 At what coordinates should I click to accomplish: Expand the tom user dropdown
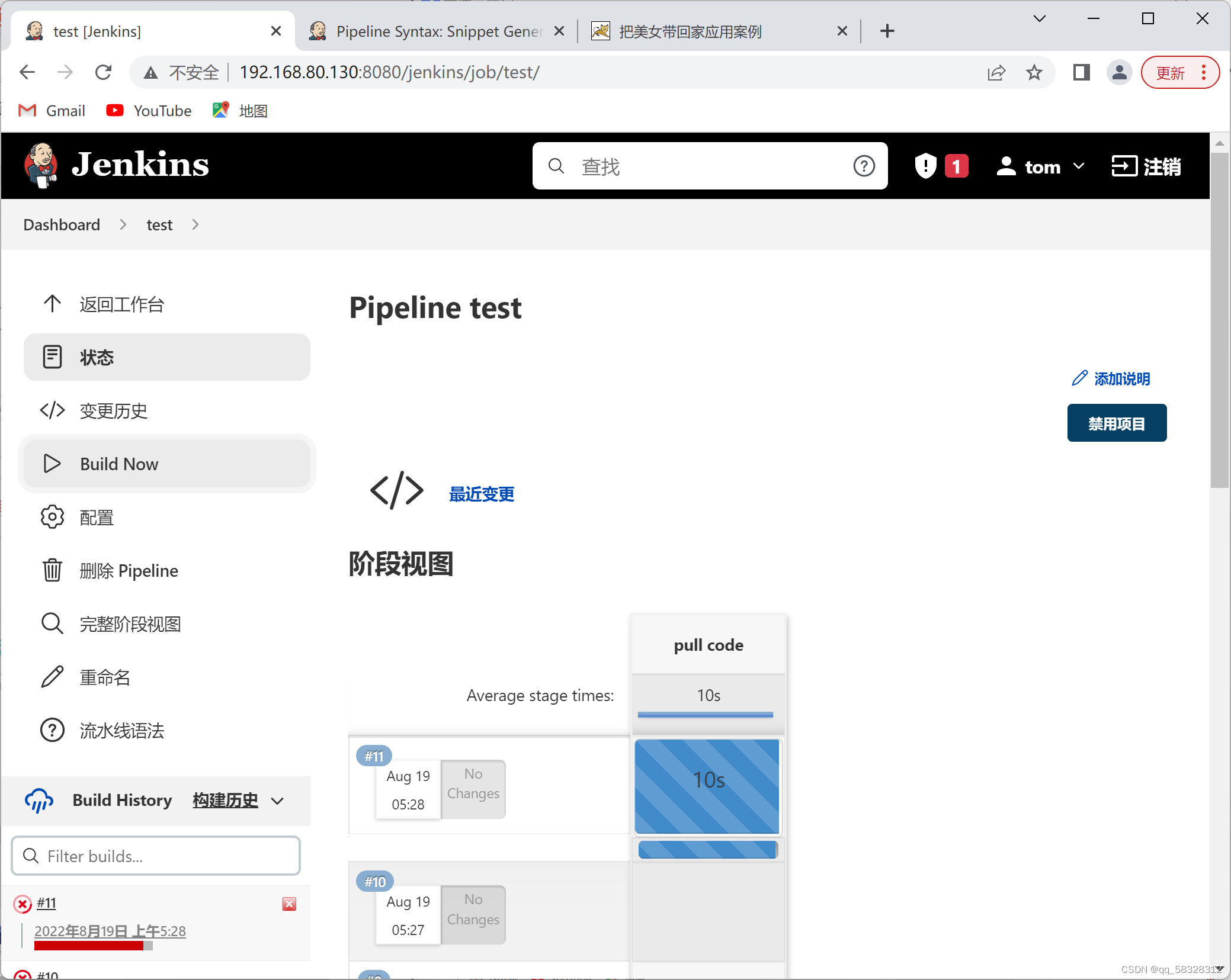pos(1079,166)
